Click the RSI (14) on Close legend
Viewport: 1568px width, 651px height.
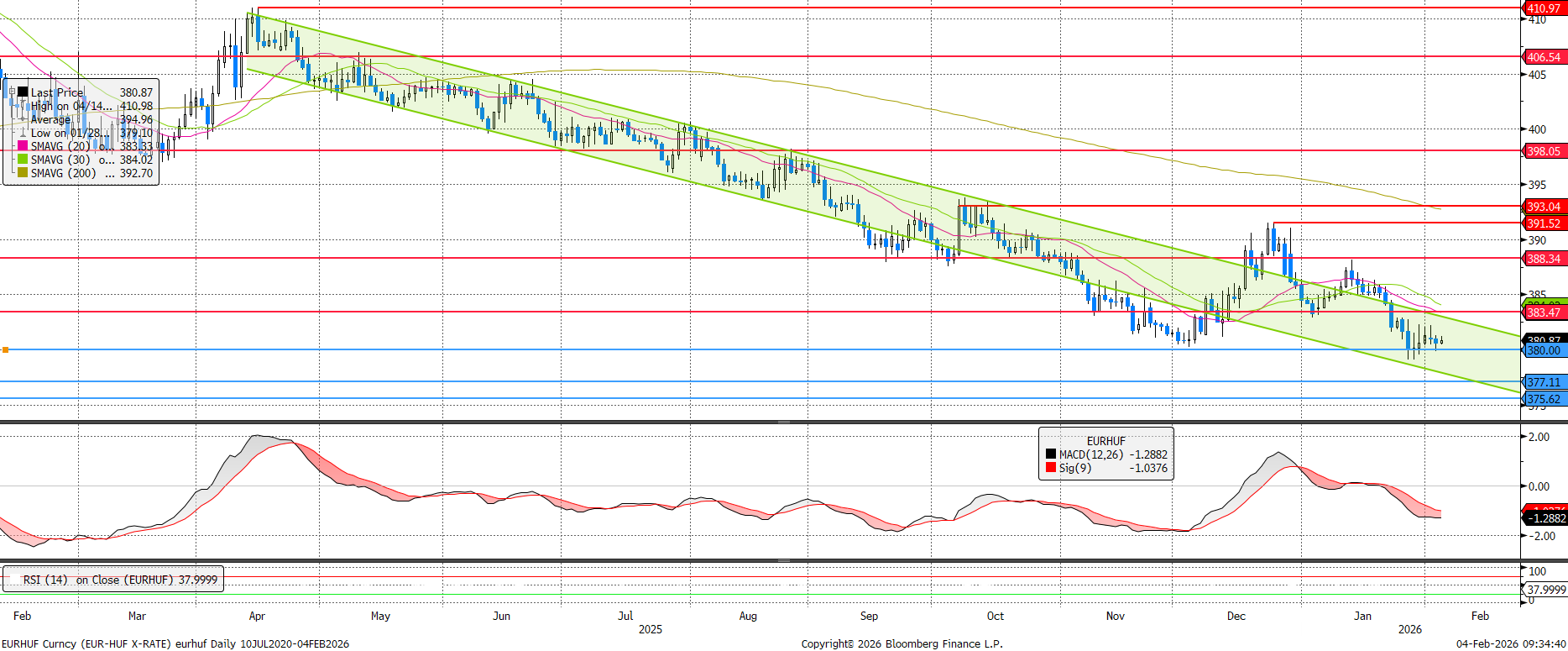pos(113,580)
